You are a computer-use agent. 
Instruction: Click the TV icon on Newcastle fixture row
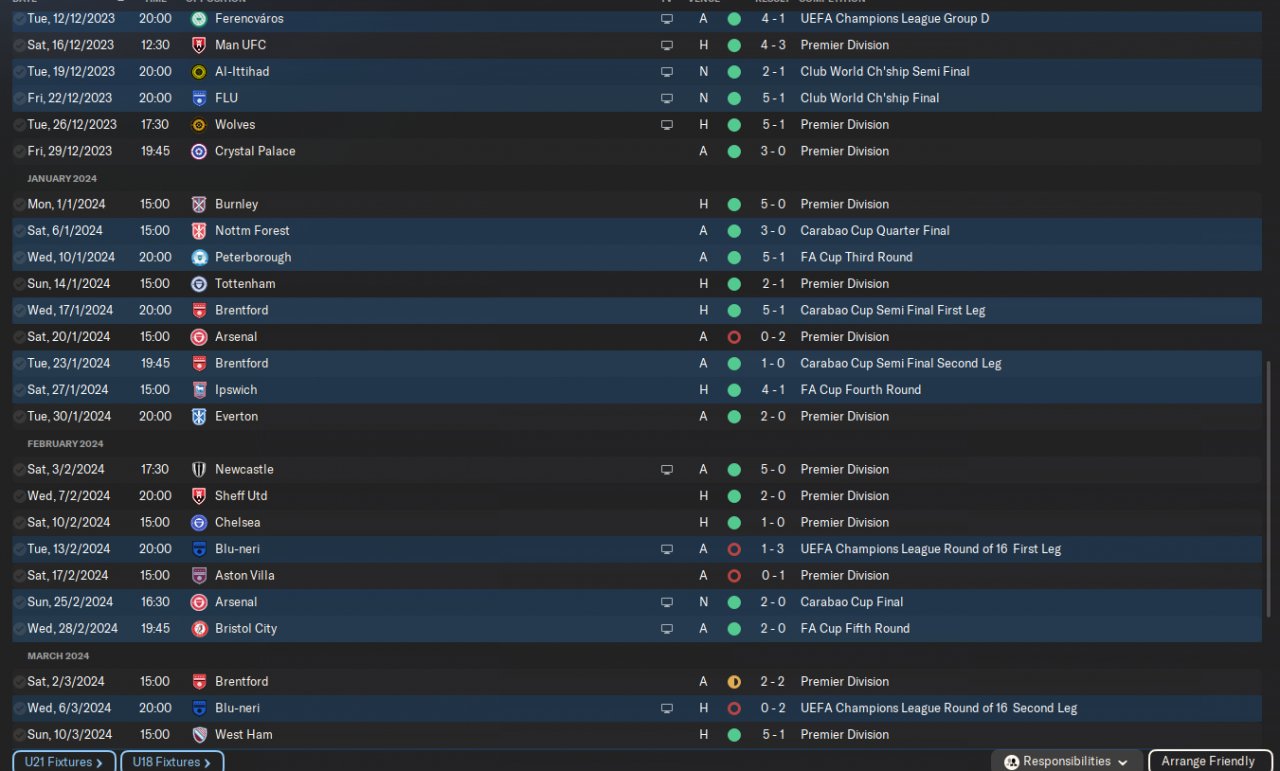click(667, 469)
